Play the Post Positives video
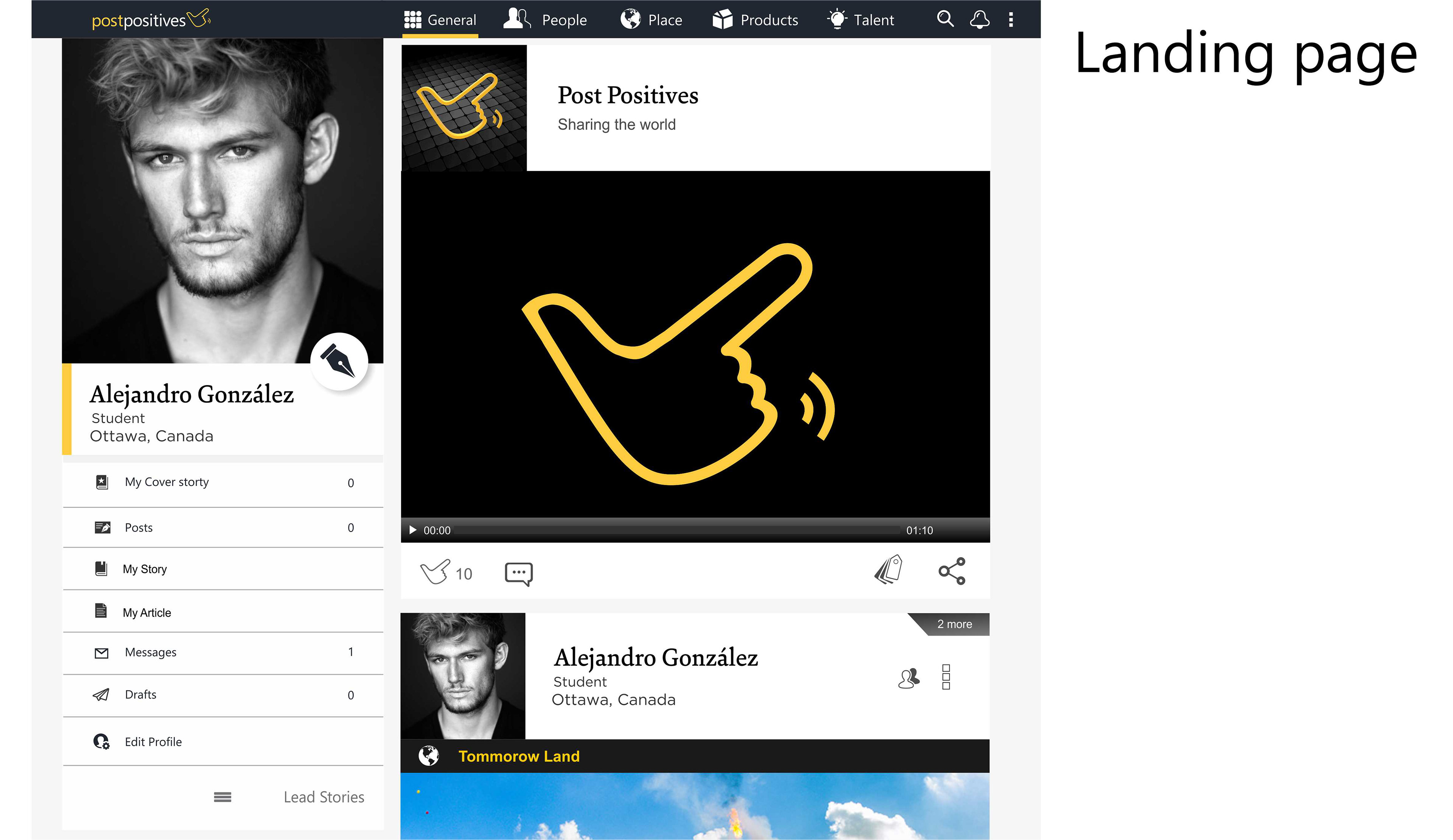 [x=412, y=530]
